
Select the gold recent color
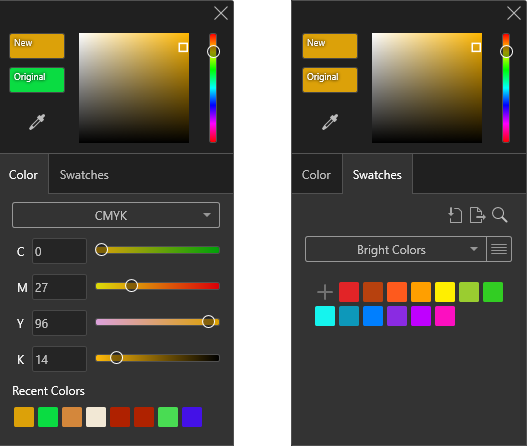[x=24, y=417]
